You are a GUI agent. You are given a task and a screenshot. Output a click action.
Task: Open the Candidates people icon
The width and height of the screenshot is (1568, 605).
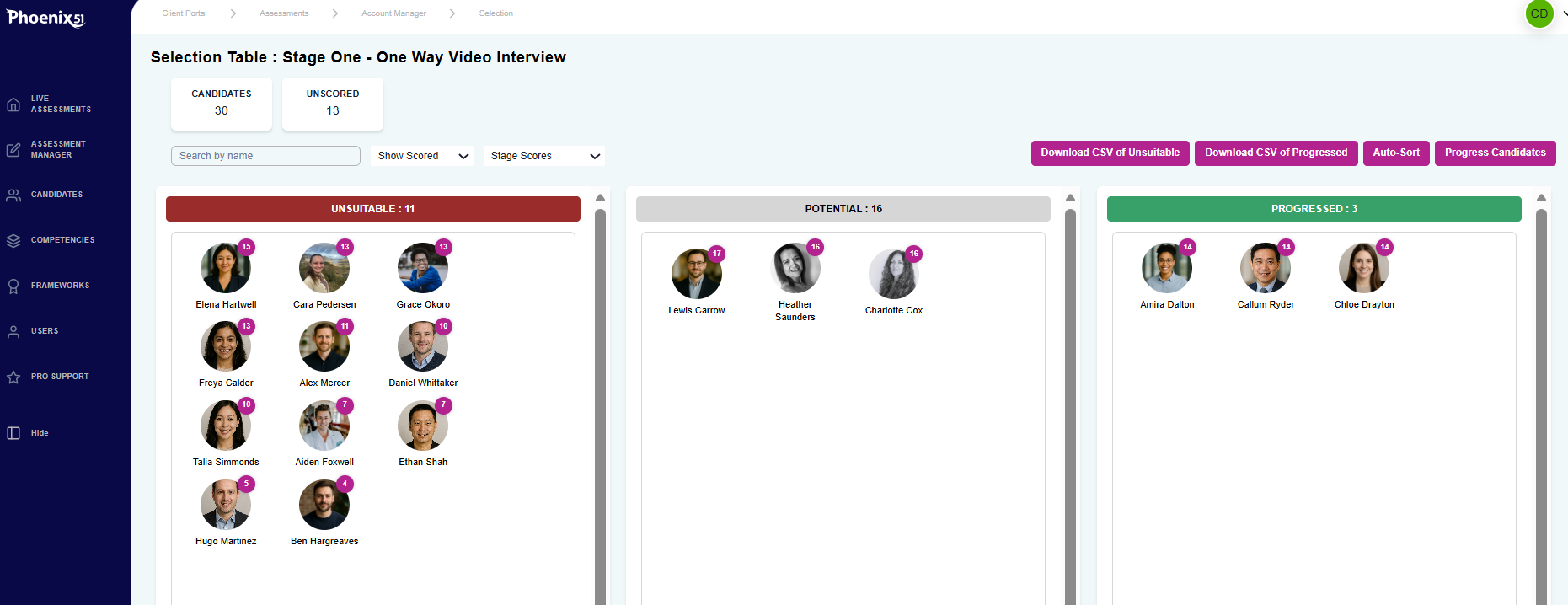13,195
